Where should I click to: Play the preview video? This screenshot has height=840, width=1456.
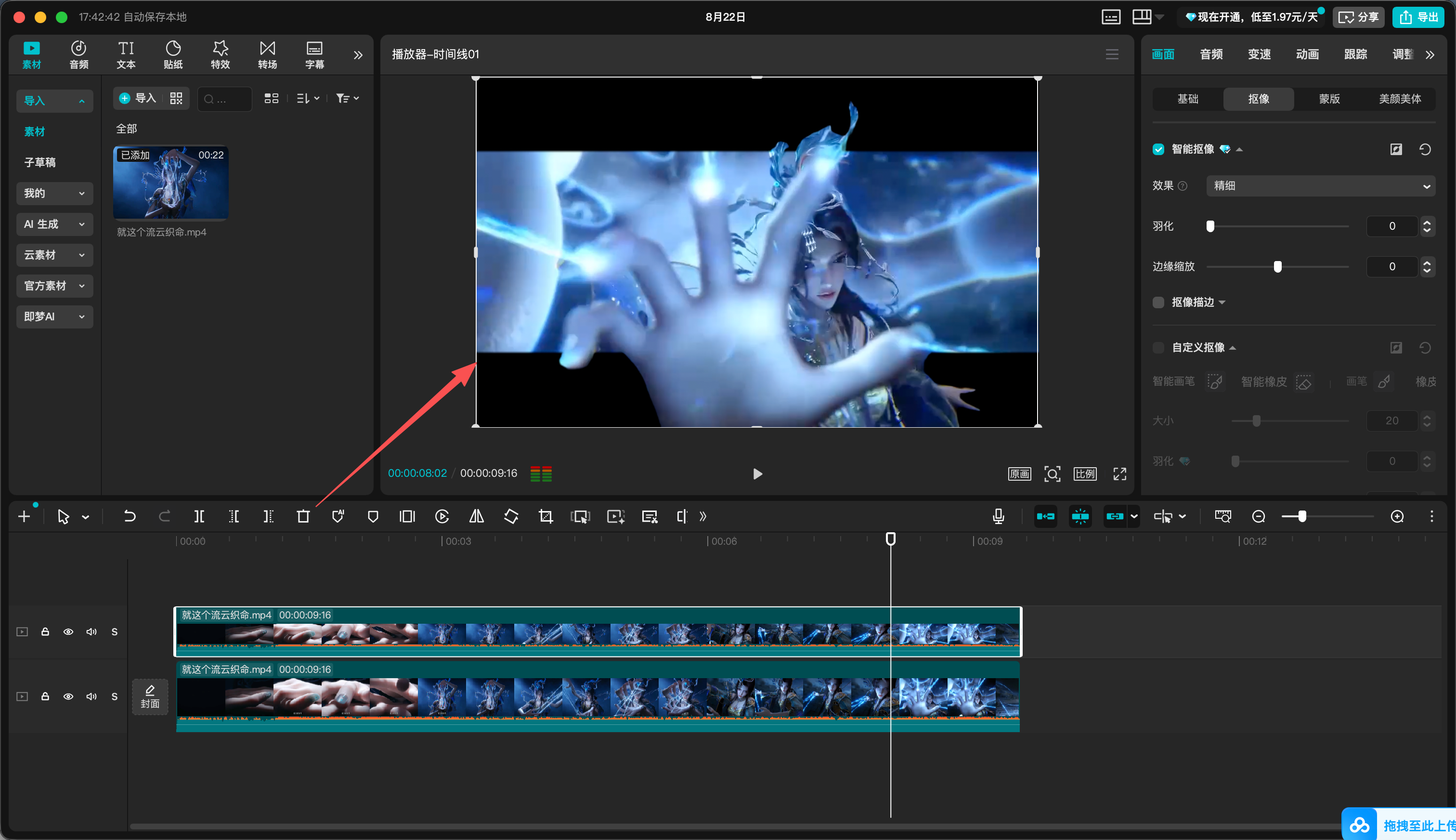point(757,473)
